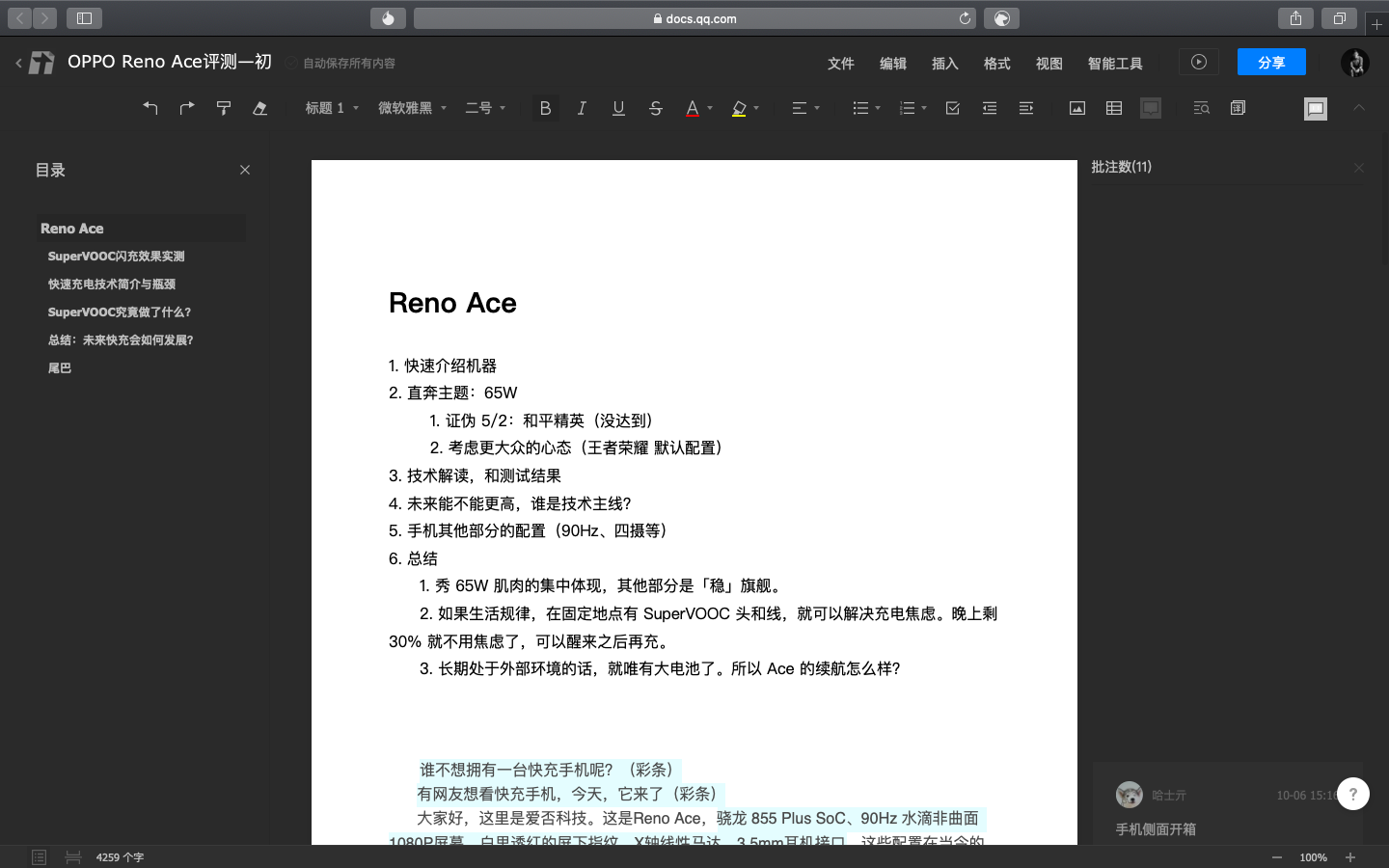Apply the red font color
The height and width of the screenshot is (868, 1389).
pyautogui.click(x=692, y=108)
